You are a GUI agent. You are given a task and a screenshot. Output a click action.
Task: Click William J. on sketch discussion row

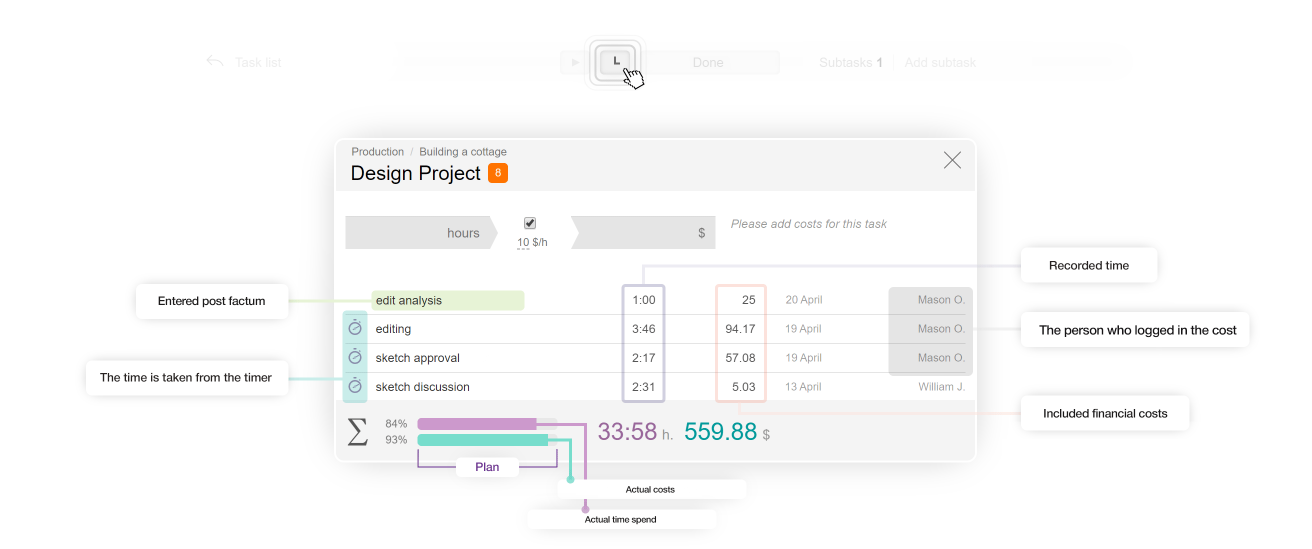(x=941, y=387)
